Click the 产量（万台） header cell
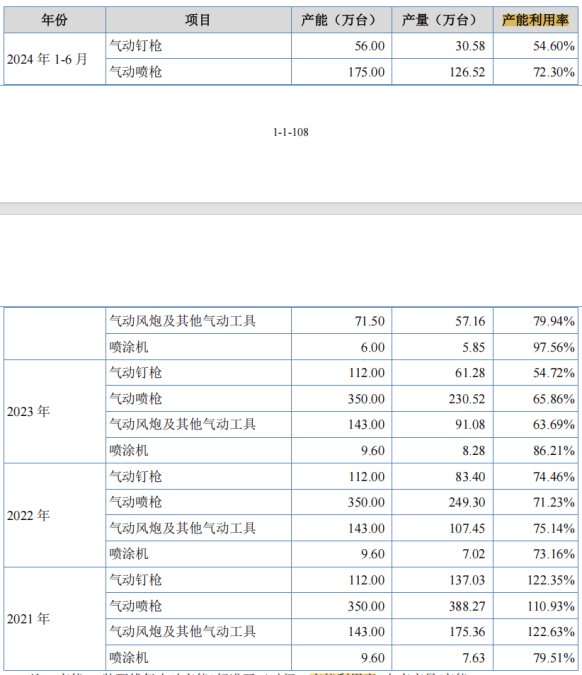582x675 pixels. [x=442, y=20]
